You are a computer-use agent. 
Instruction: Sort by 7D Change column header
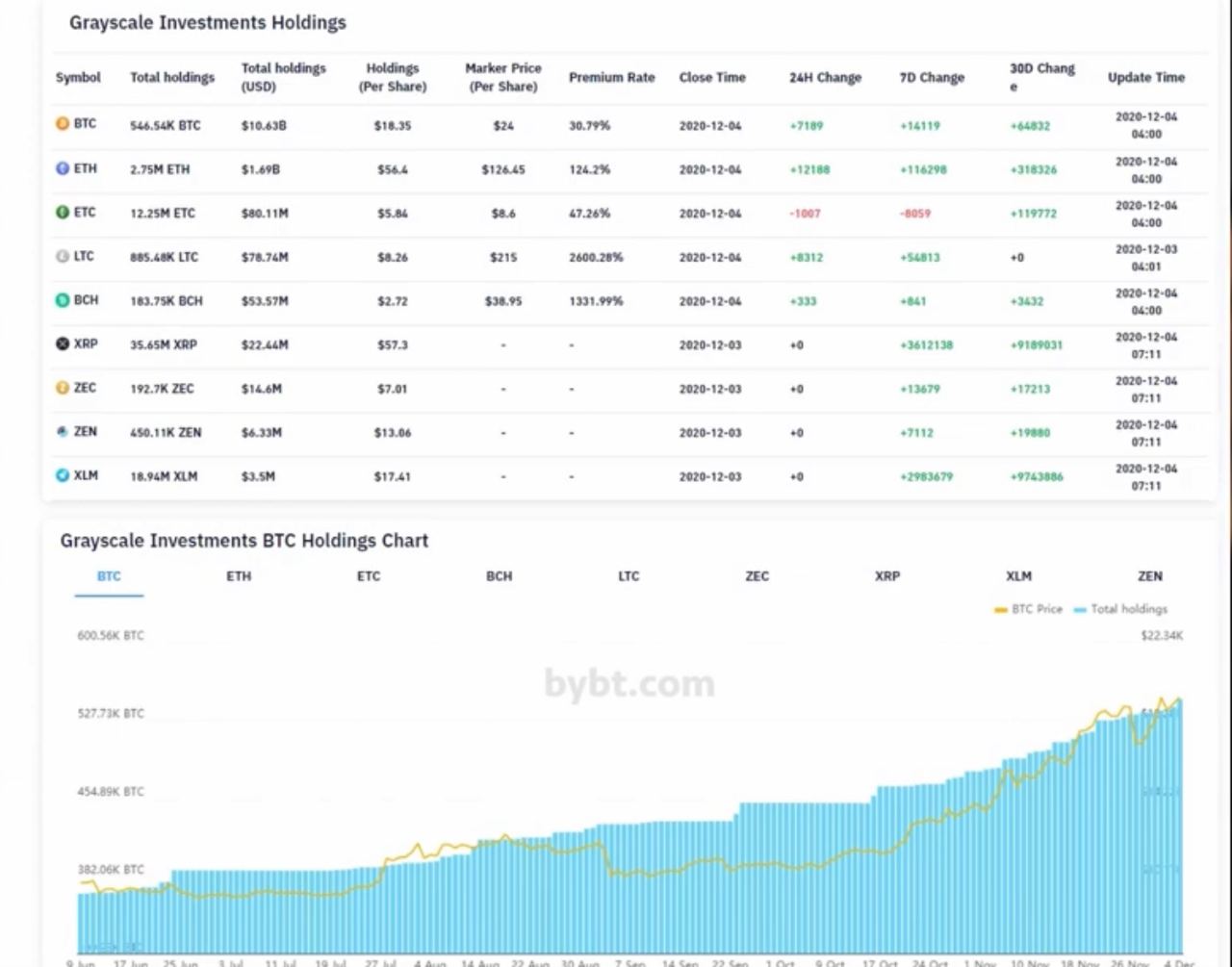coord(932,77)
